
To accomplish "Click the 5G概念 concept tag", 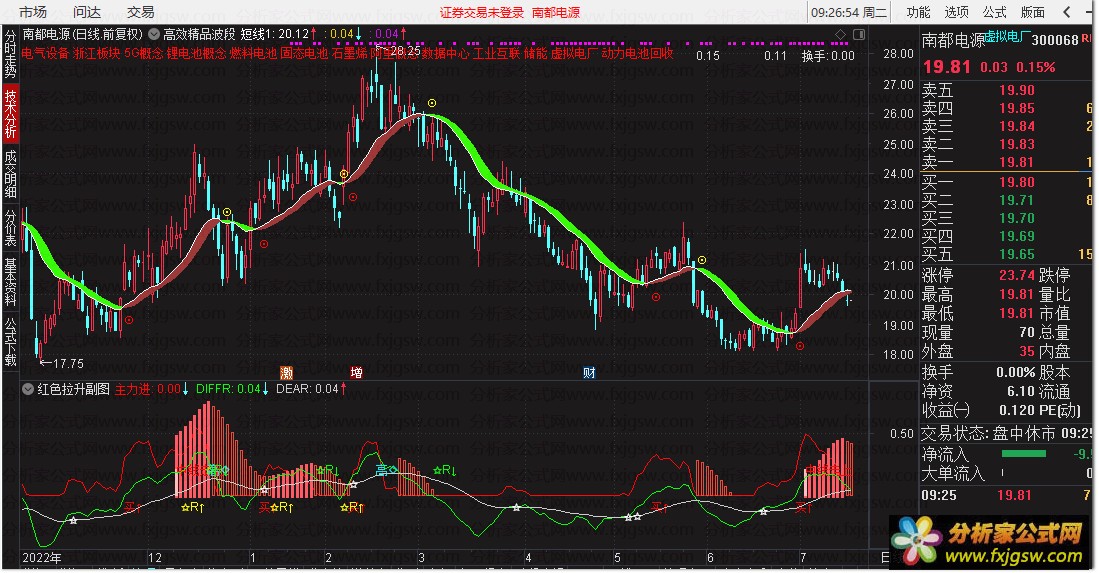I will tap(144, 53).
